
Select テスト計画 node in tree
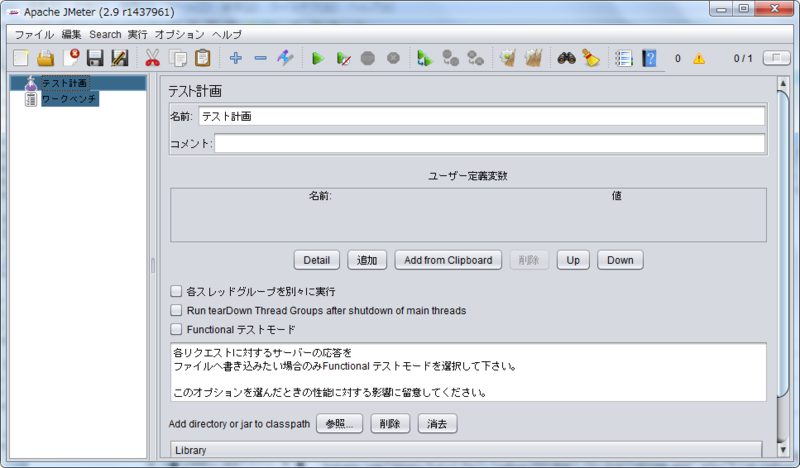pos(64,83)
